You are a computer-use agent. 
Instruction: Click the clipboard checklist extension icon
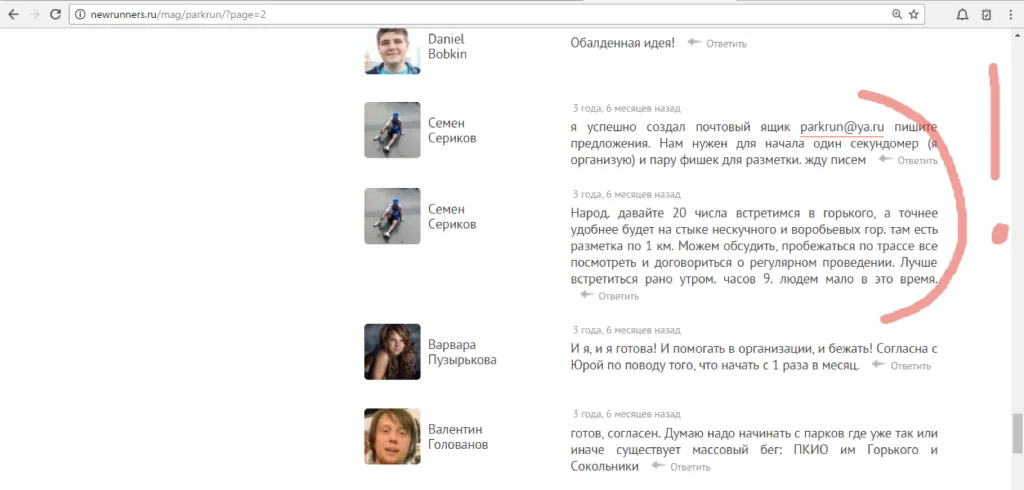pyautogui.click(x=986, y=14)
